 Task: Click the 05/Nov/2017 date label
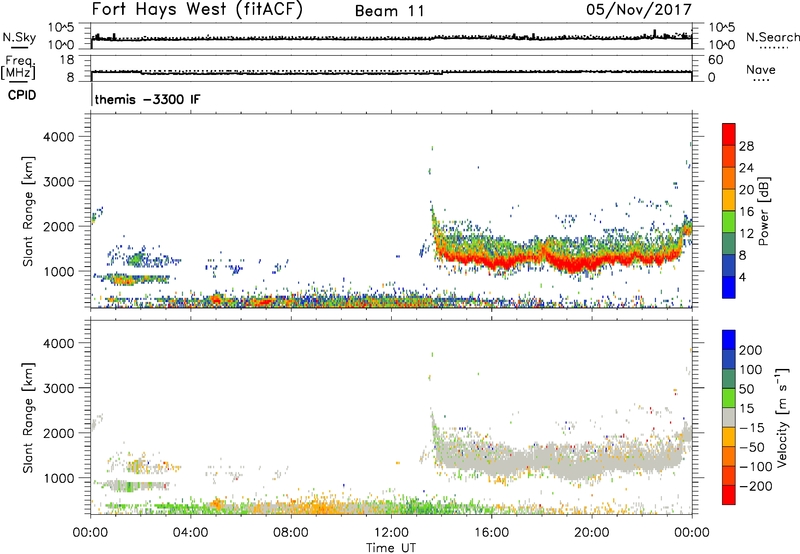(639, 9)
